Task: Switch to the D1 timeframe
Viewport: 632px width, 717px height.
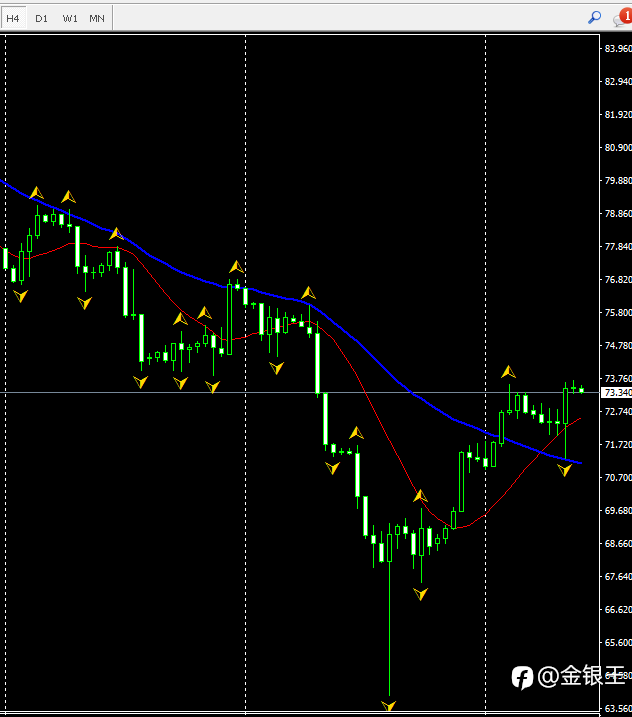Action: (41, 18)
